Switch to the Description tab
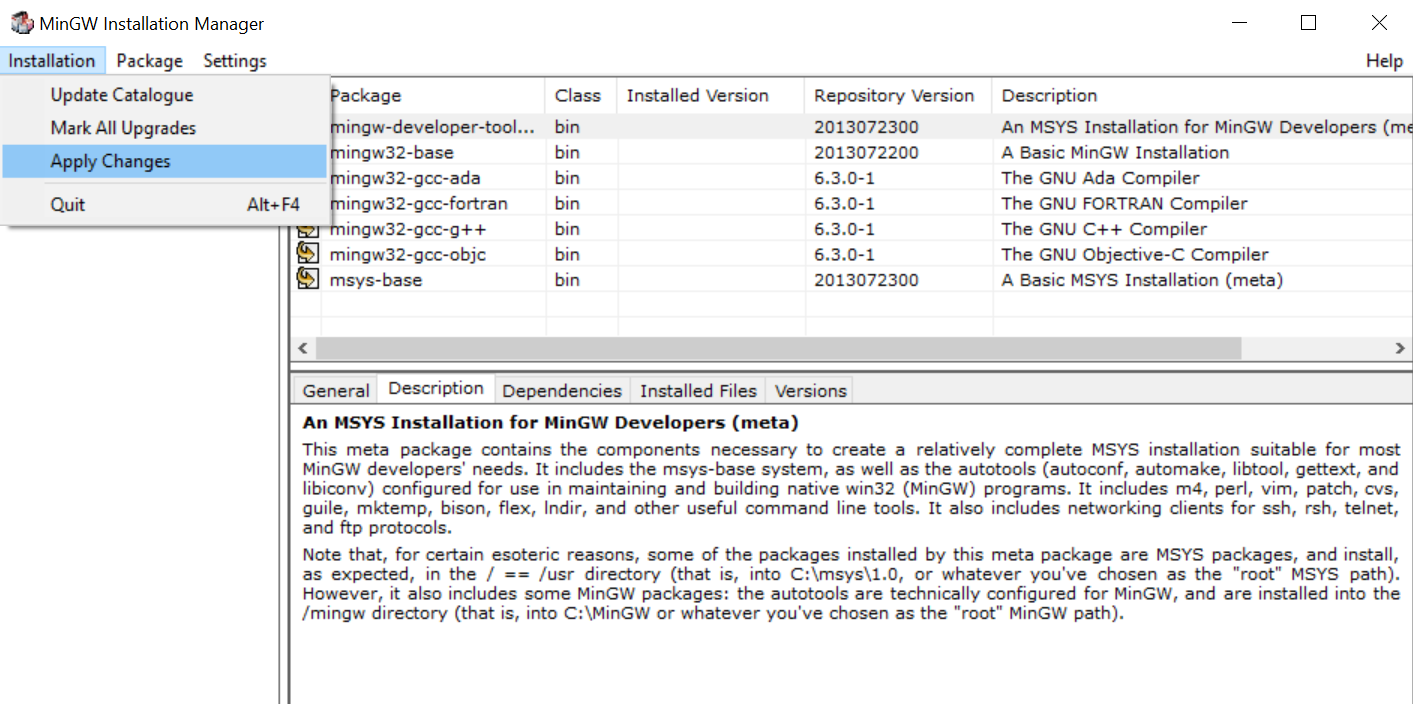Viewport: 1413px width, 704px height. (x=436, y=388)
